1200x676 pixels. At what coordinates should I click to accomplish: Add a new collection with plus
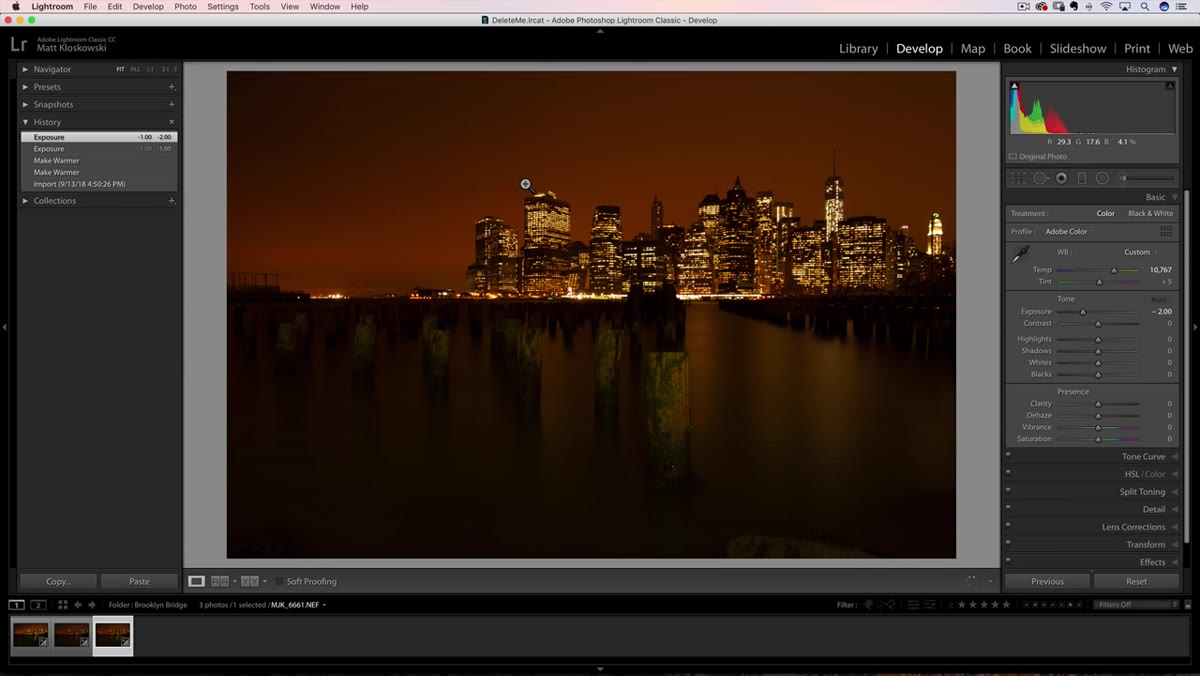point(171,201)
